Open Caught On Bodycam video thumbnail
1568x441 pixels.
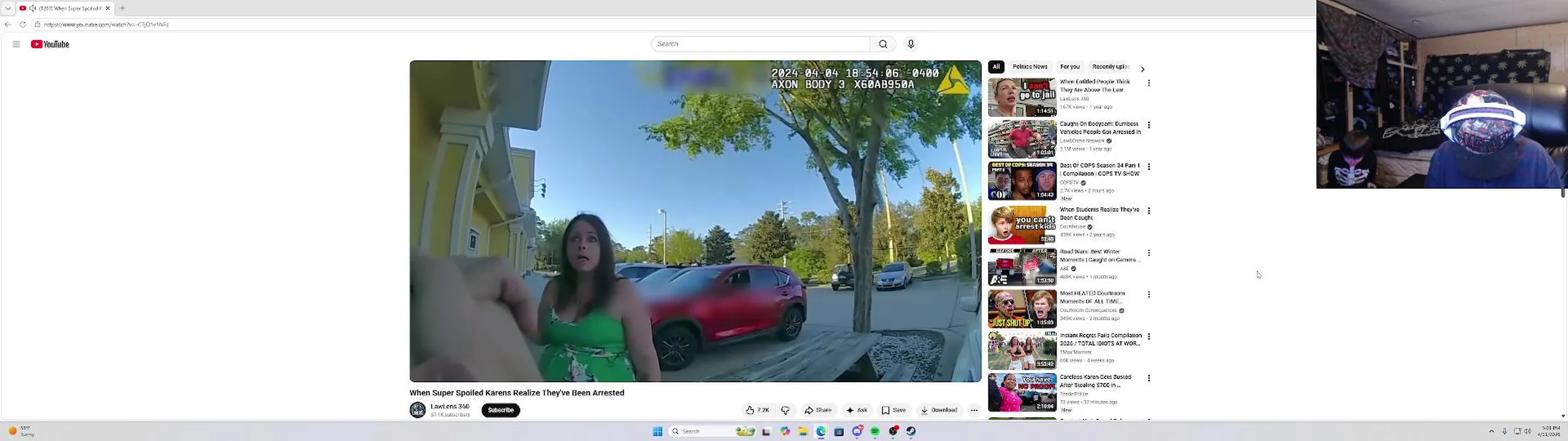[1022, 139]
